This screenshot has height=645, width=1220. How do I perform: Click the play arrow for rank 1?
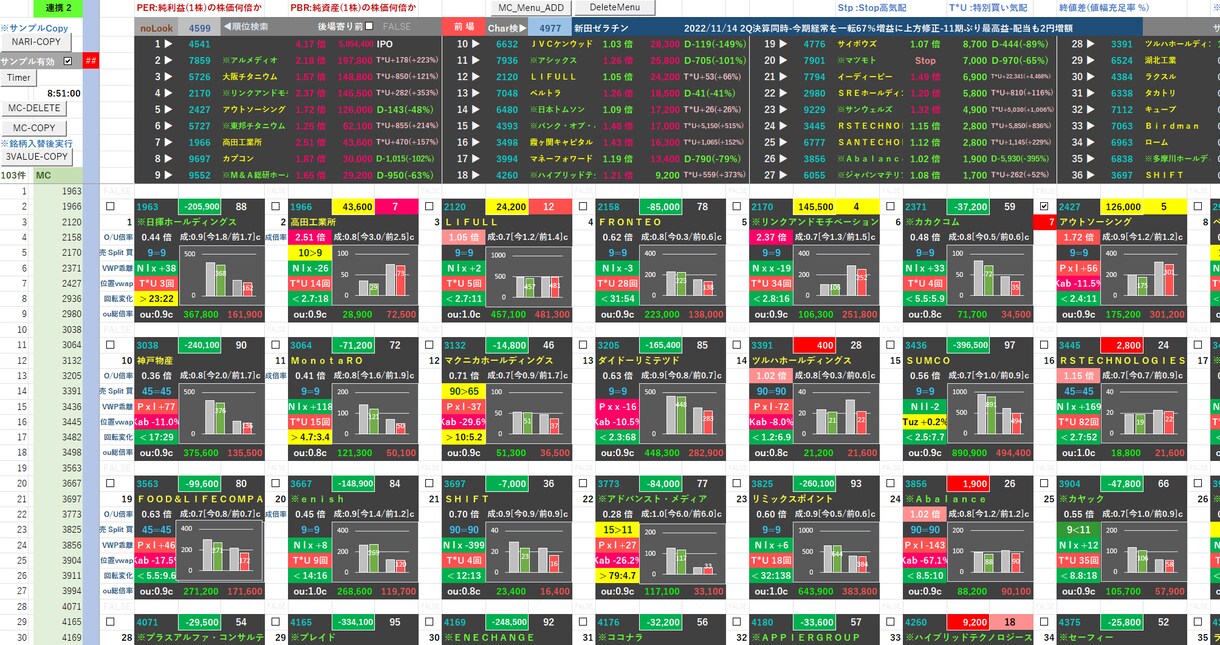168,44
